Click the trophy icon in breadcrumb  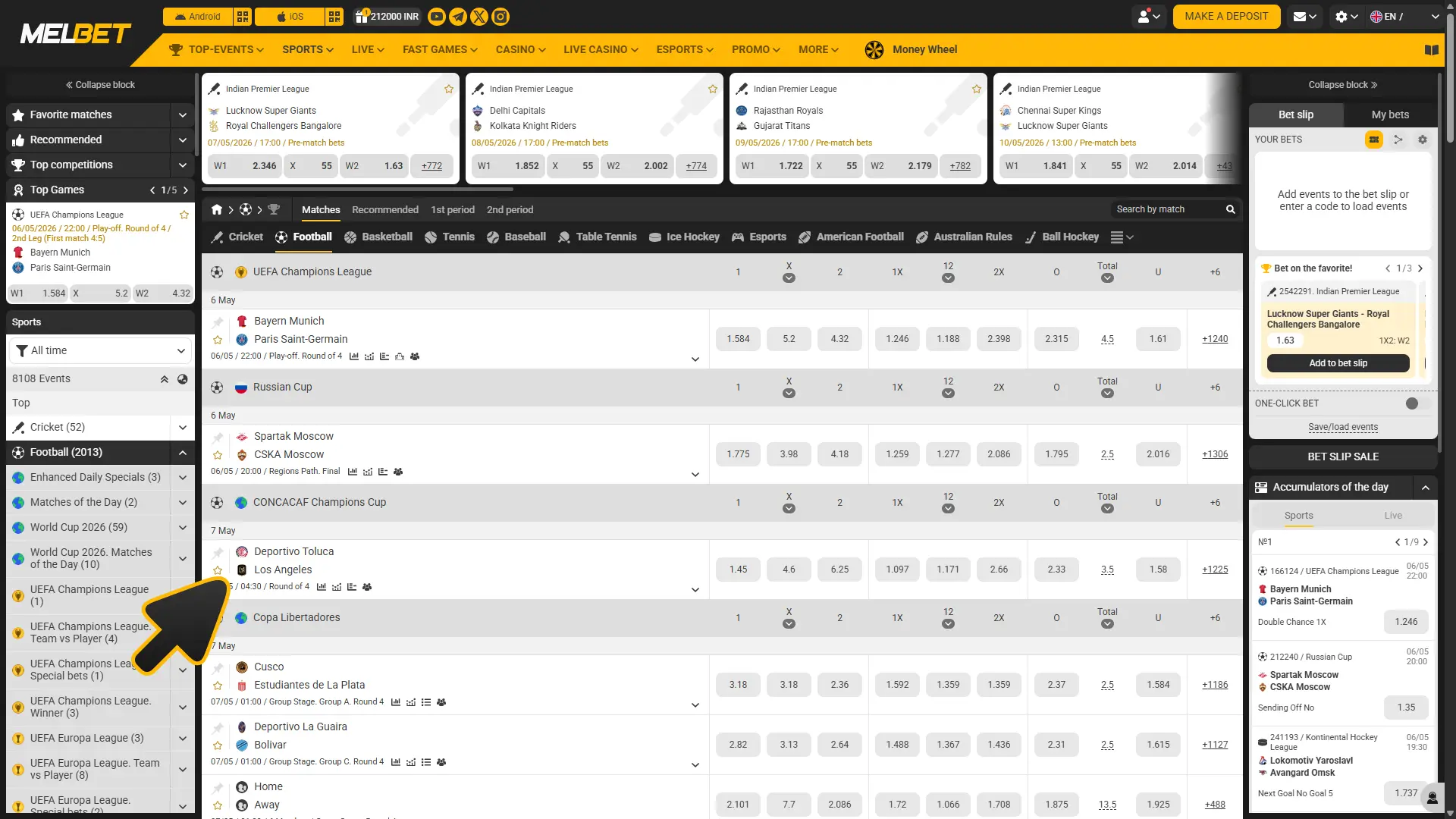pyautogui.click(x=274, y=210)
